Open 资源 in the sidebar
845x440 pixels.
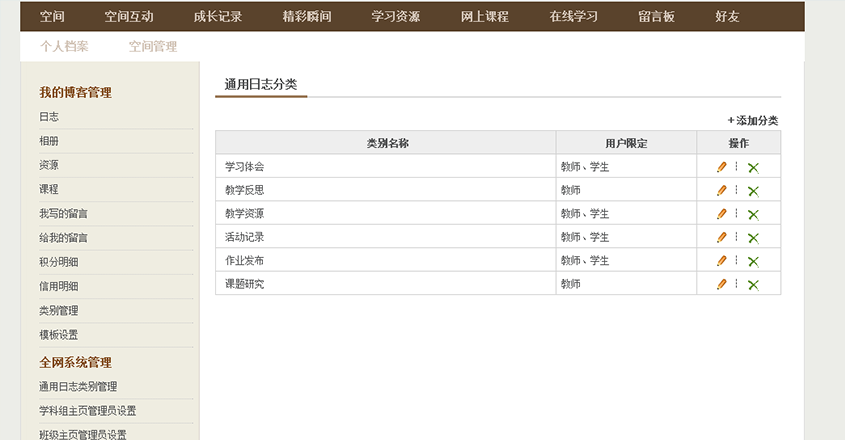coord(49,165)
